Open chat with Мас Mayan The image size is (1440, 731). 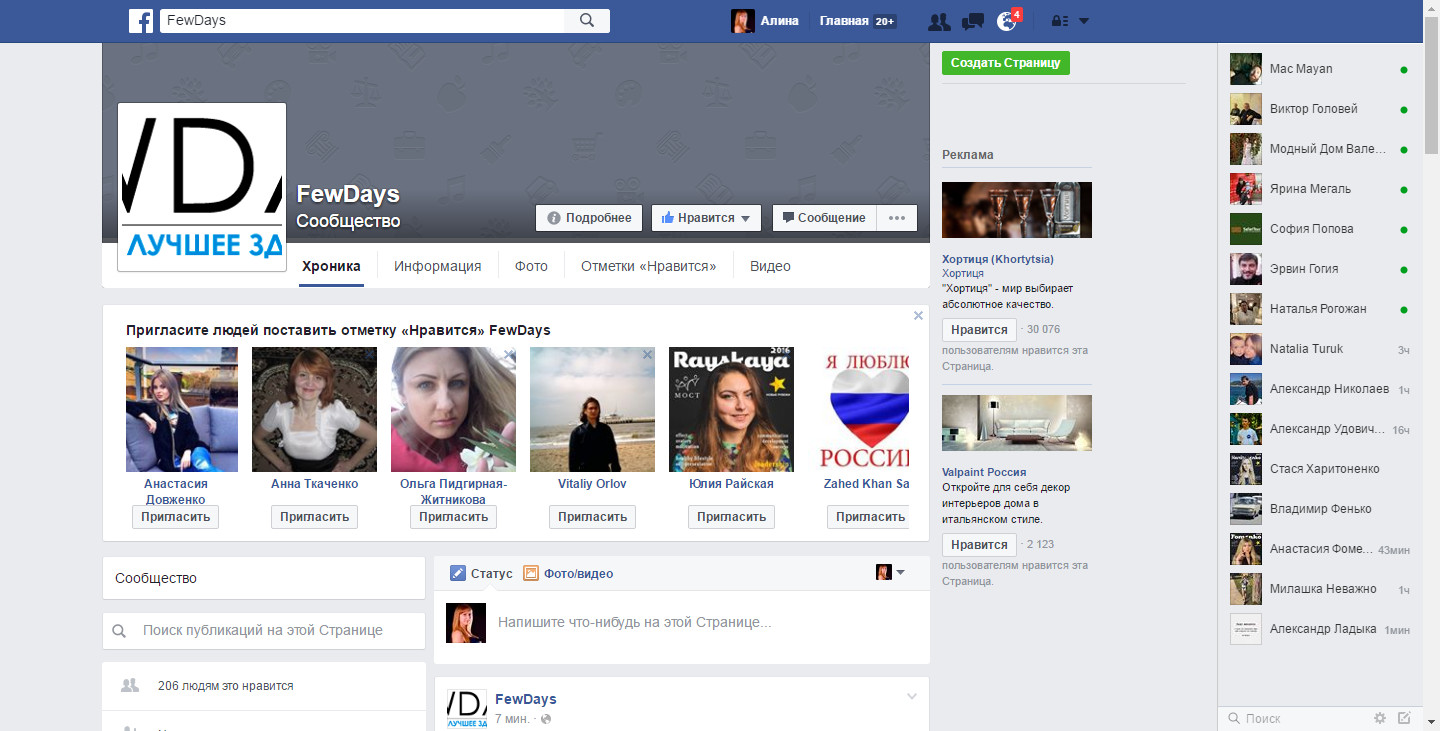click(x=1320, y=69)
